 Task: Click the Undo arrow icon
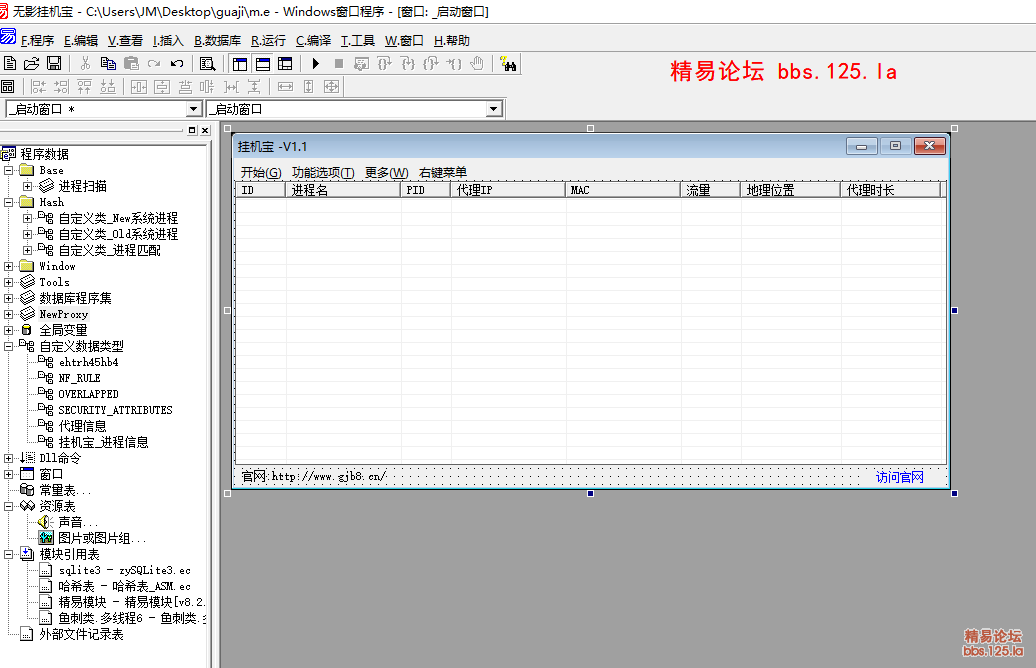(x=176, y=63)
